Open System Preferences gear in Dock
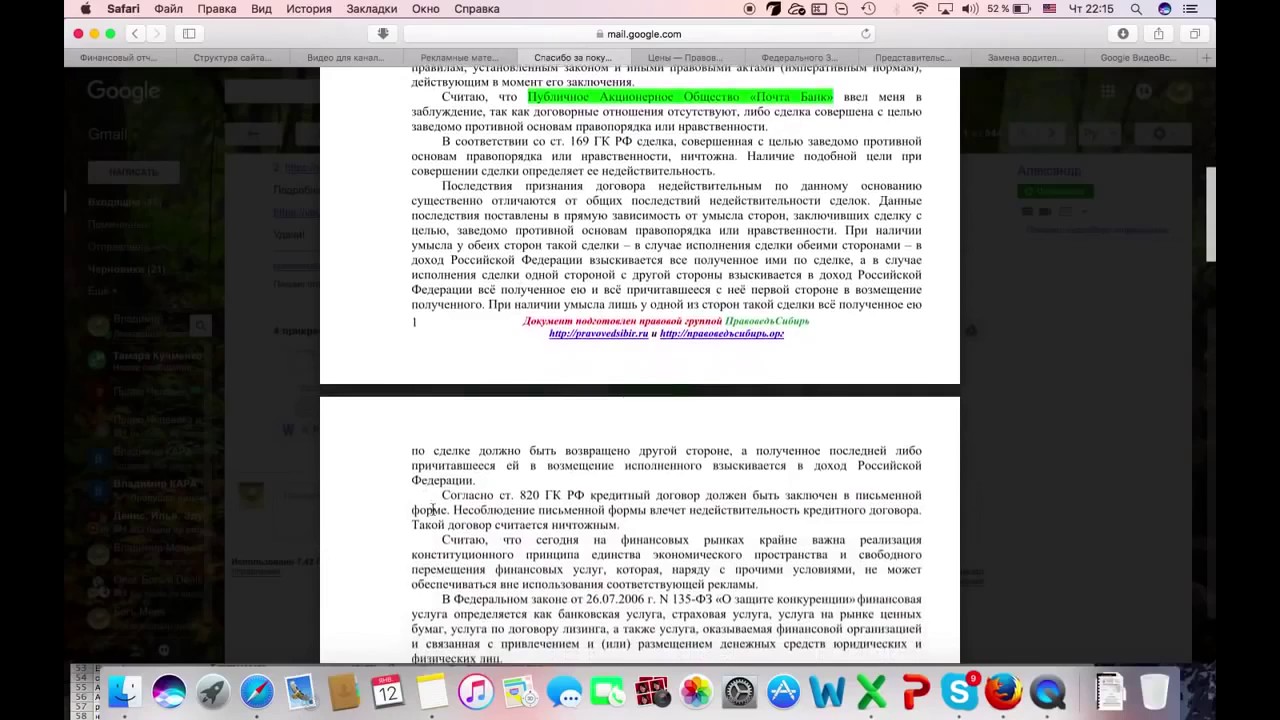Viewport: 1280px width, 720px height. (x=740, y=692)
